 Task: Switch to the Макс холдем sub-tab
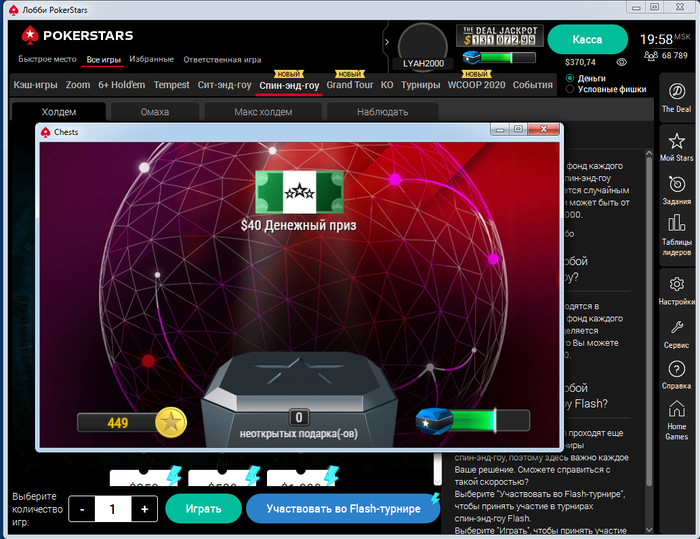pos(263,112)
